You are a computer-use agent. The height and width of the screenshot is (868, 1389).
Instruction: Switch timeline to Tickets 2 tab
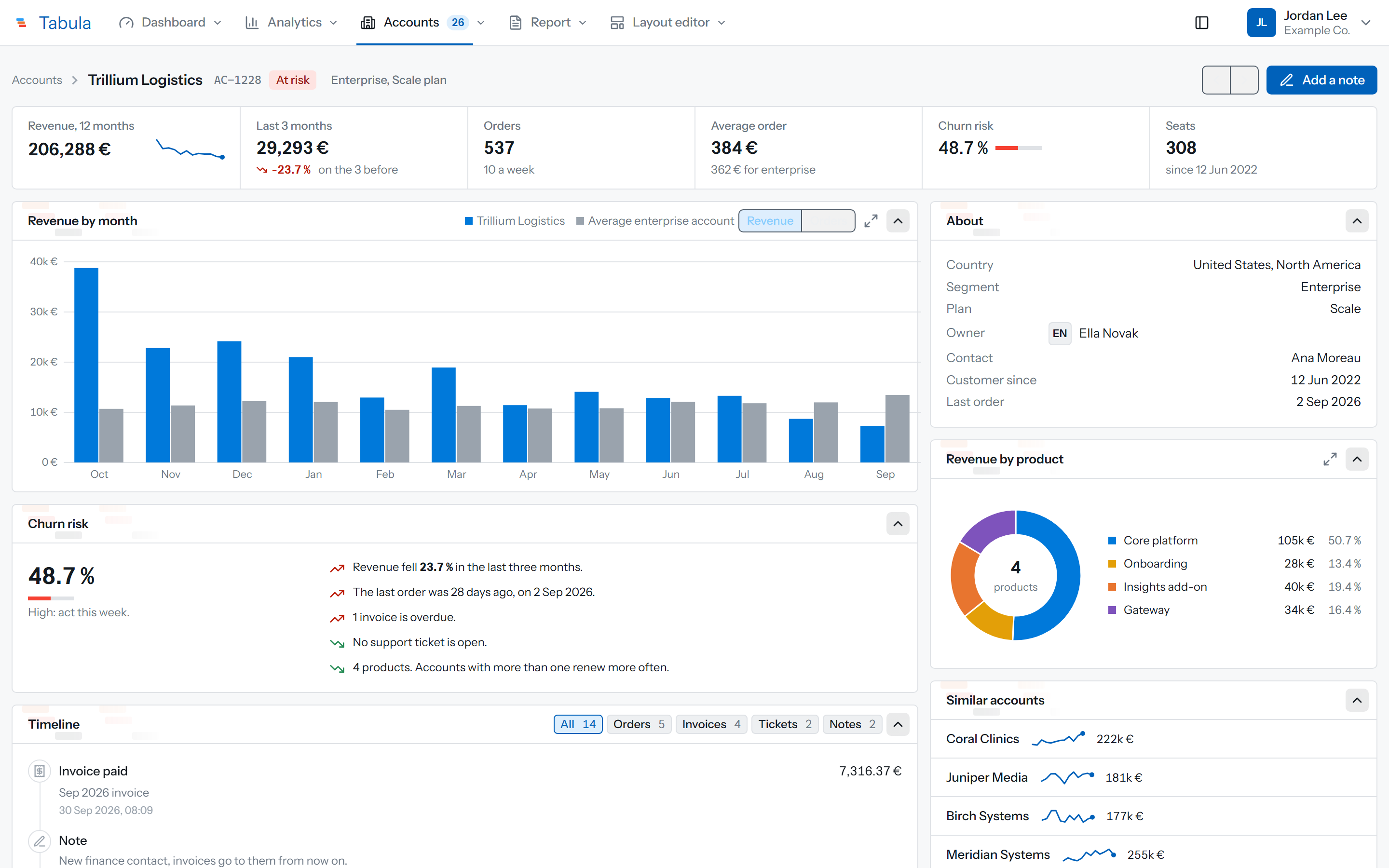tap(785, 724)
